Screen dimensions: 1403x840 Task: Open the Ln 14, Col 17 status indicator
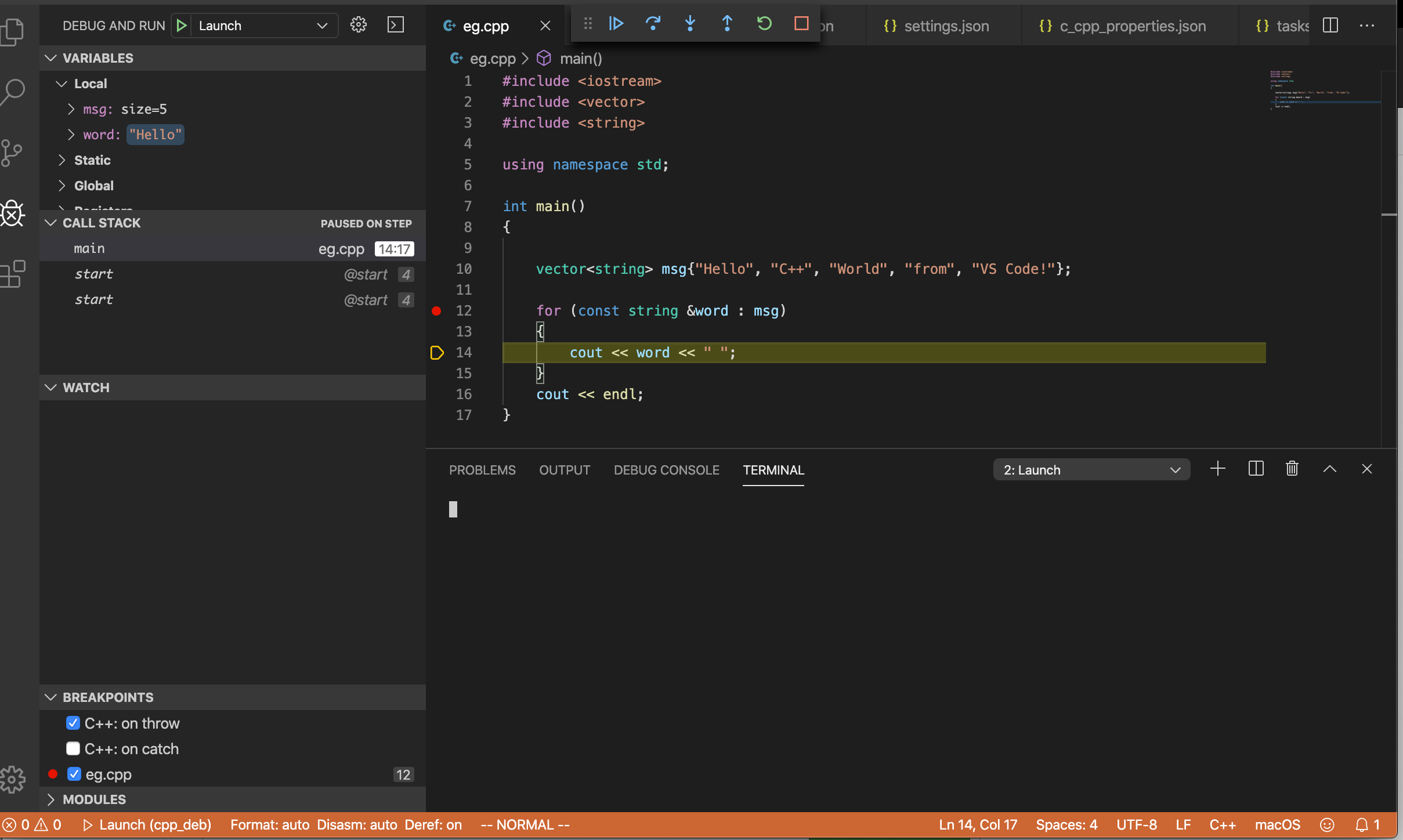[977, 824]
